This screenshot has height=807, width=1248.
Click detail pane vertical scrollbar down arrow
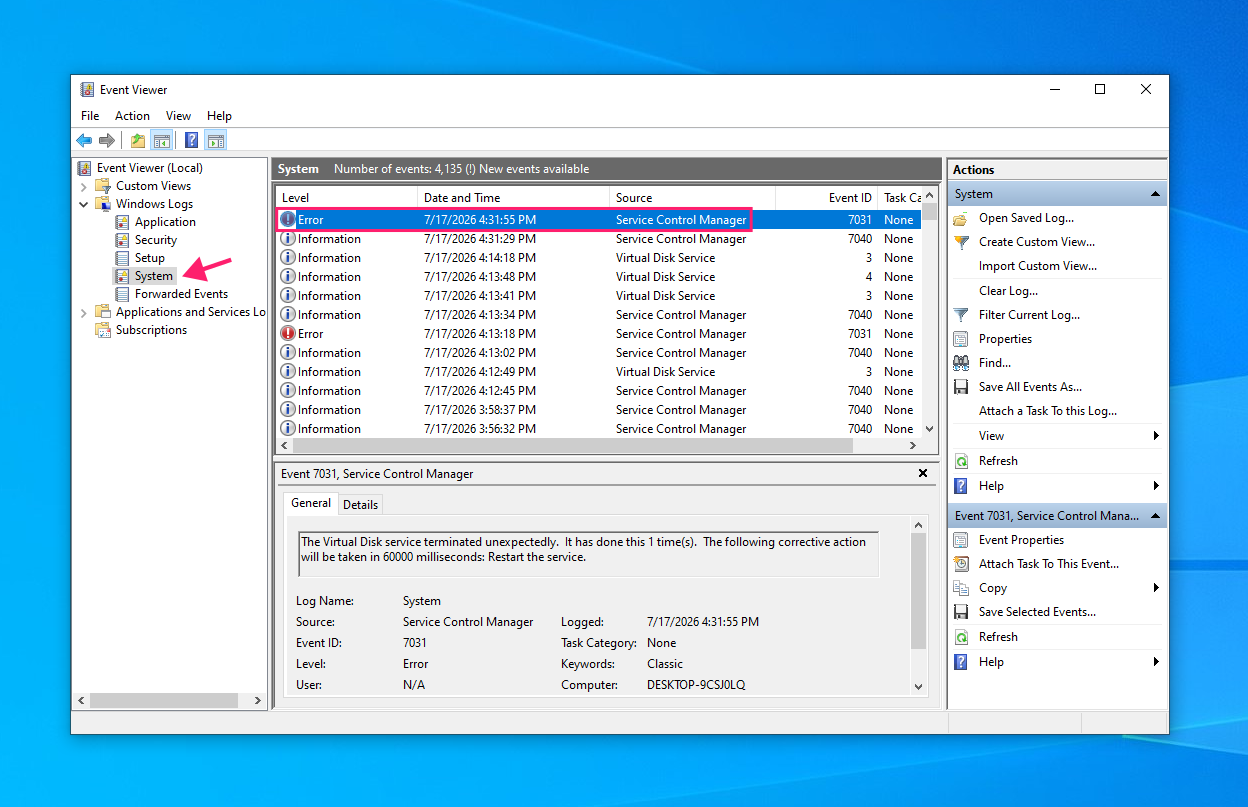pyautogui.click(x=919, y=686)
